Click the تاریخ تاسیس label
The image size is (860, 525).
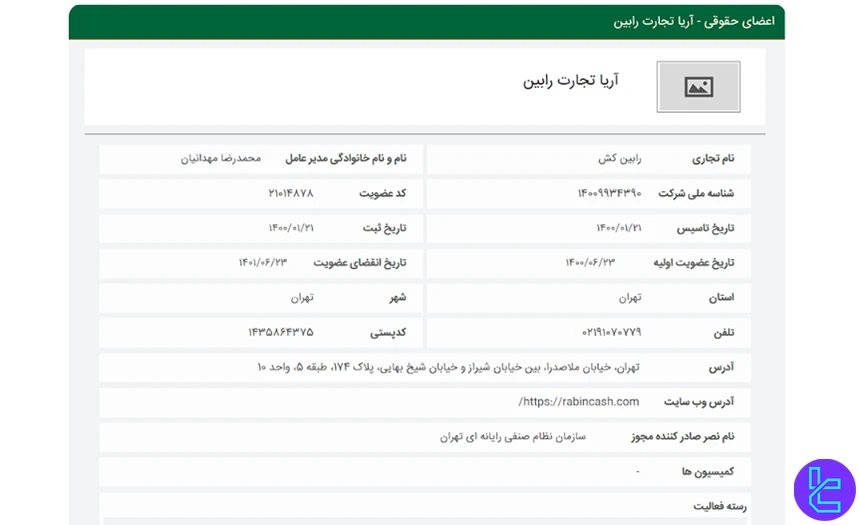(705, 228)
